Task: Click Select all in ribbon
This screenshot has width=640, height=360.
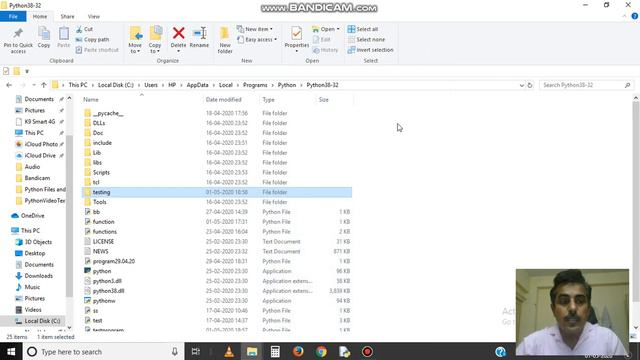Action: 363,29
